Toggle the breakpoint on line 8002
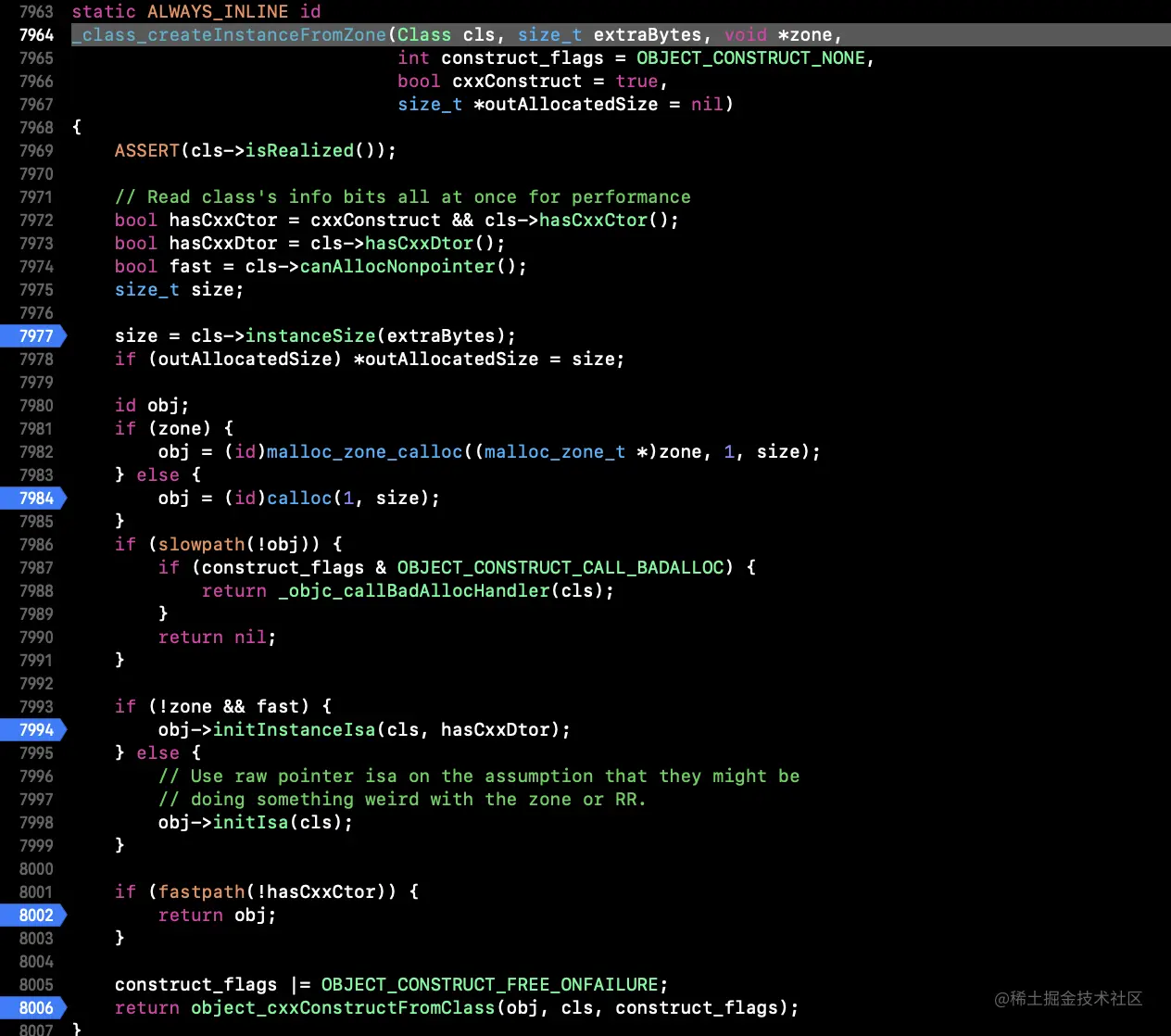 33,915
